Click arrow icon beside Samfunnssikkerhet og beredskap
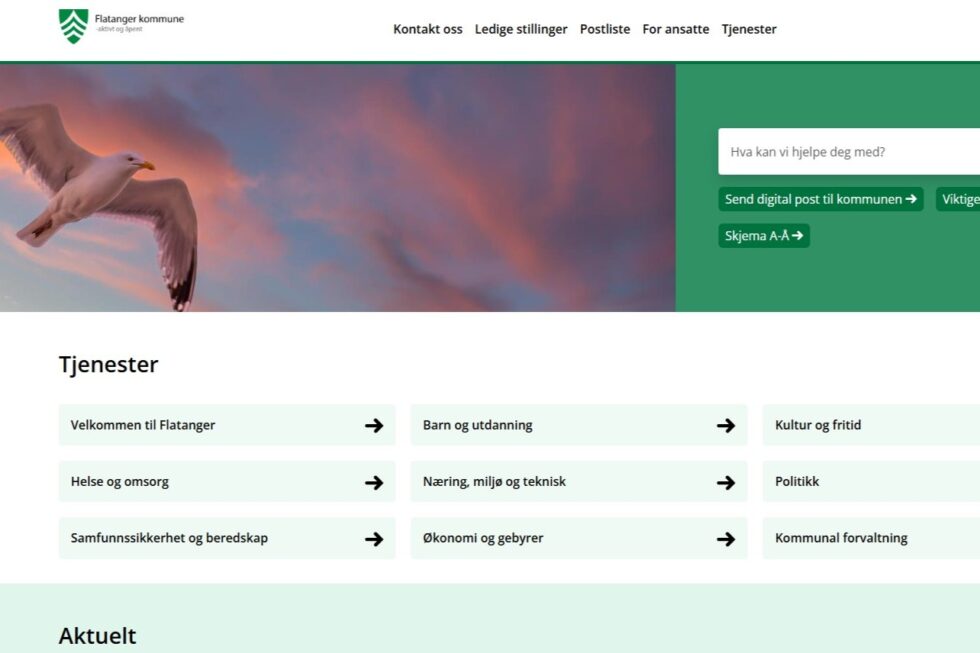 (374, 539)
